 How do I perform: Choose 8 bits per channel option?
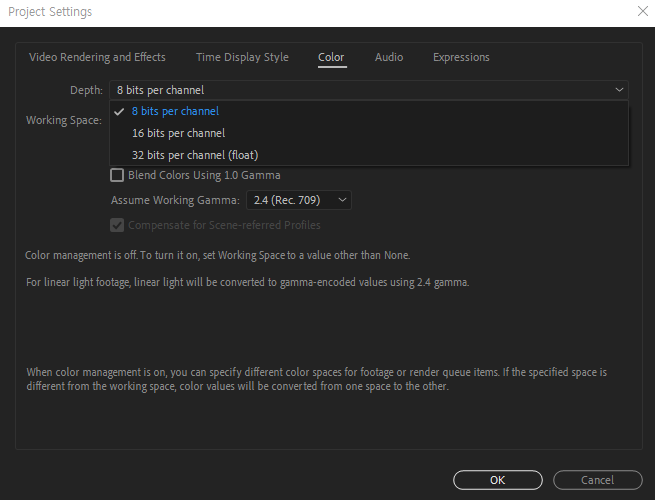pyautogui.click(x=369, y=111)
